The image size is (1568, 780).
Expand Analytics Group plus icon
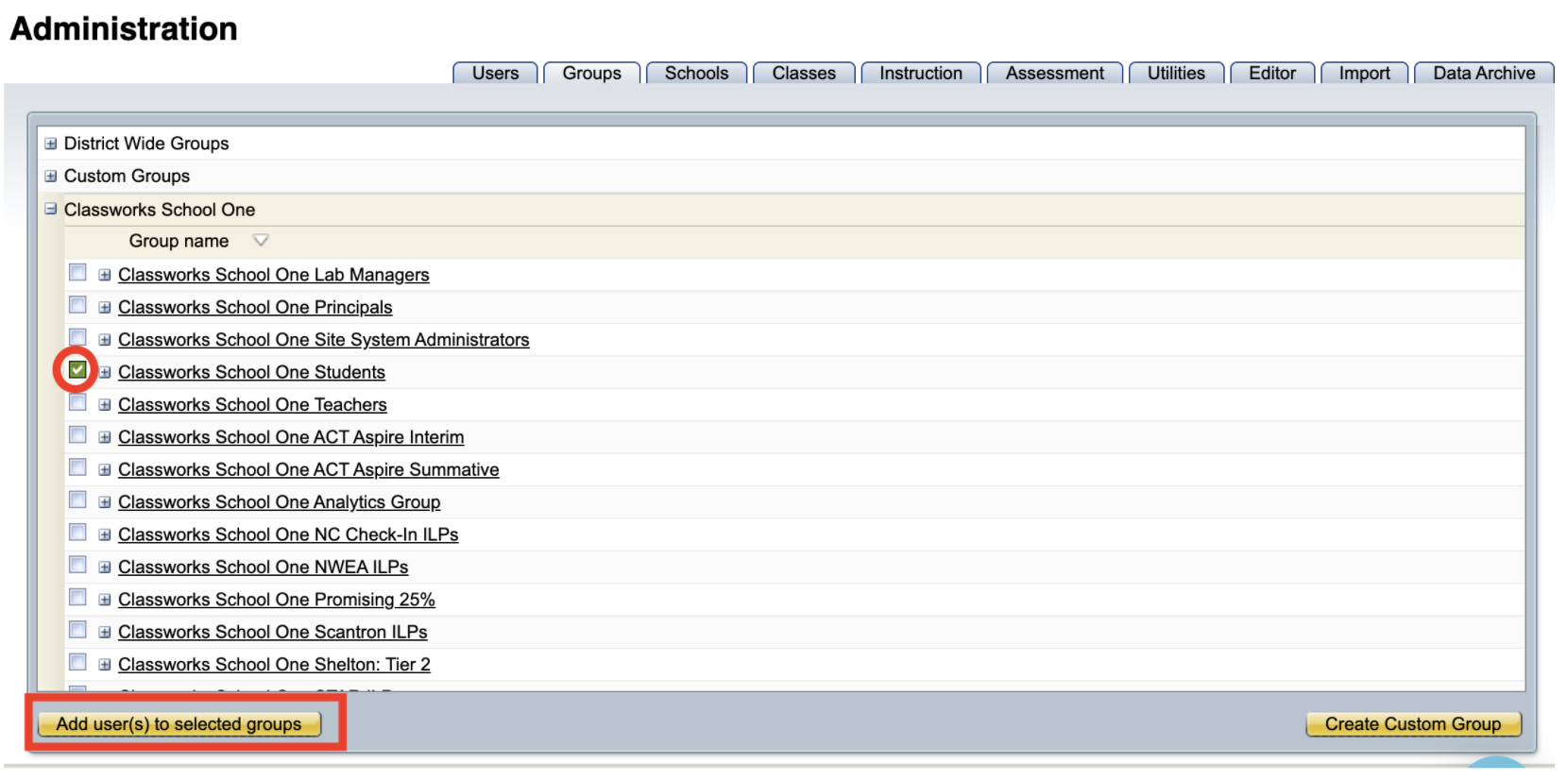pos(105,502)
